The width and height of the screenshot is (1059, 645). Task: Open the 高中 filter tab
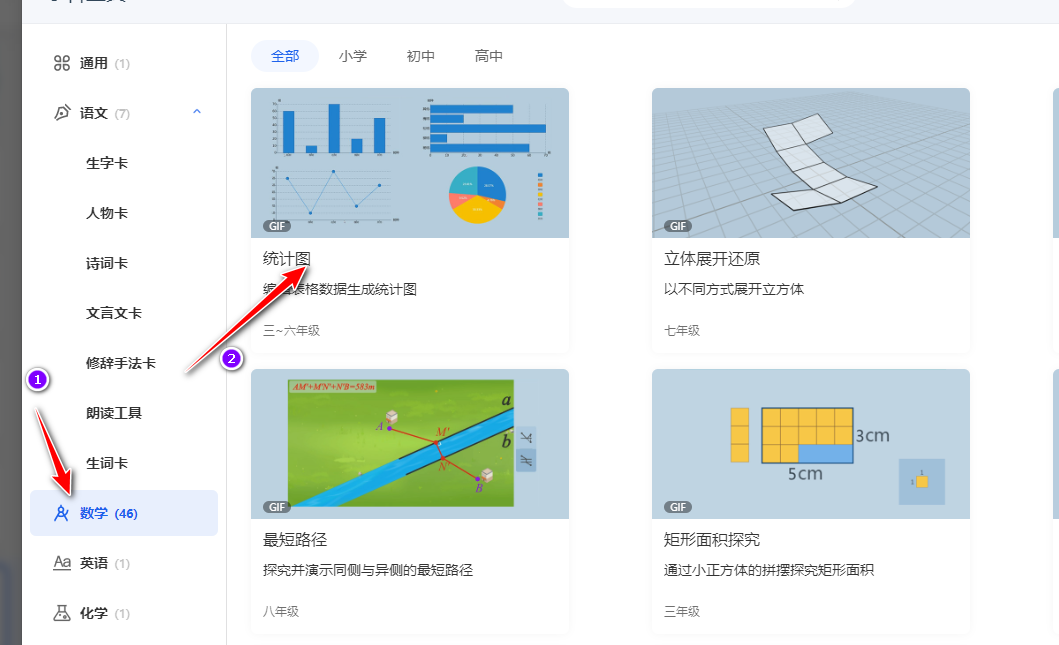click(x=489, y=56)
